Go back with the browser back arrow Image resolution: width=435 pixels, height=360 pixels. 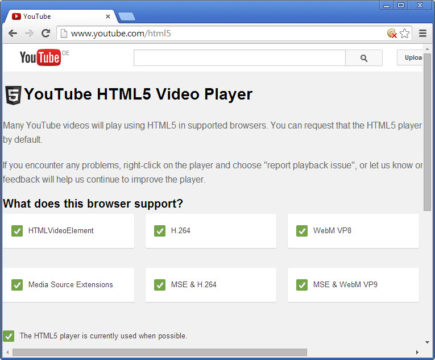point(13,33)
